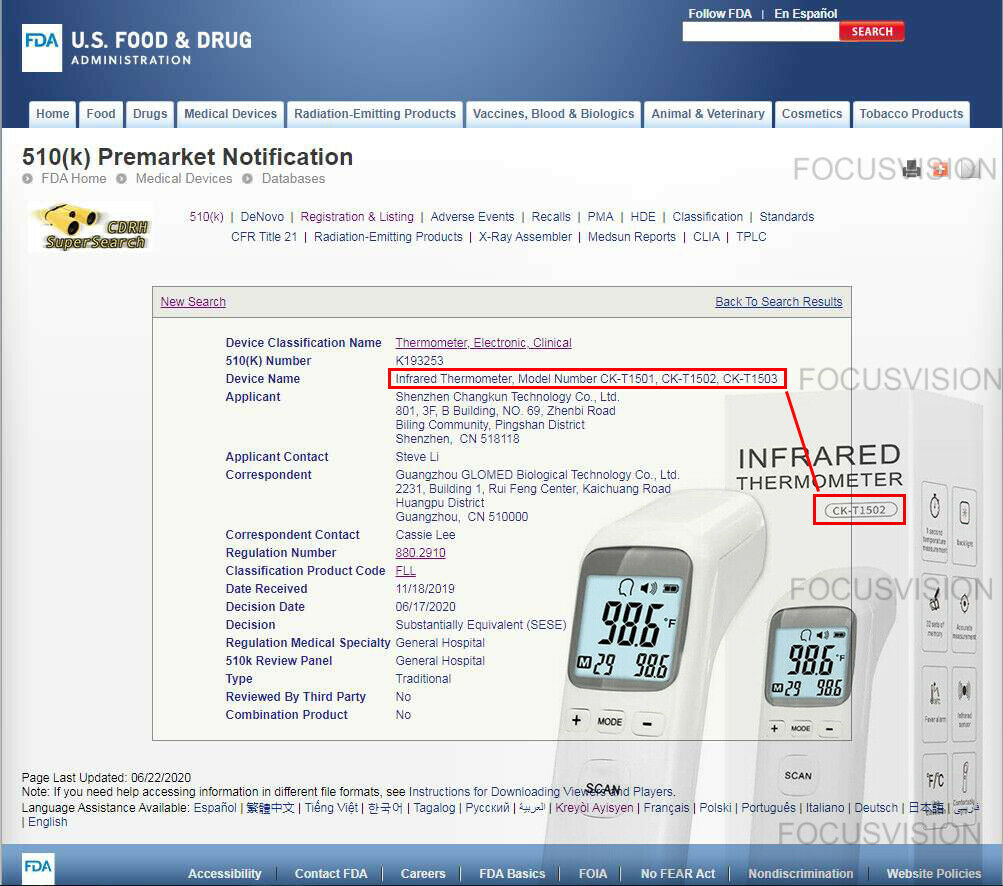This screenshot has height=886, width=1003.
Task: Click the printer icon to print page
Action: (x=911, y=170)
